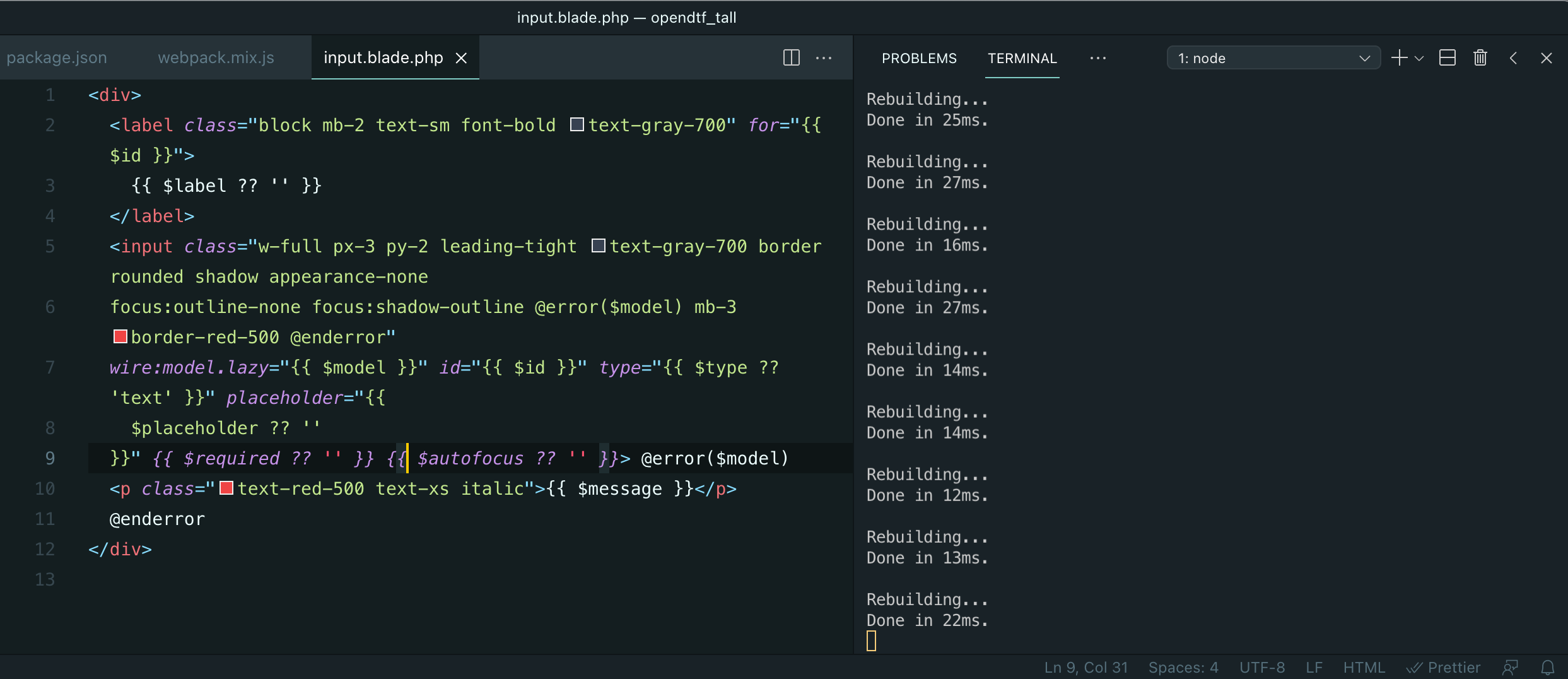Kill the terminal using trash icon
Screen dimensions: 1568x679
[1480, 57]
